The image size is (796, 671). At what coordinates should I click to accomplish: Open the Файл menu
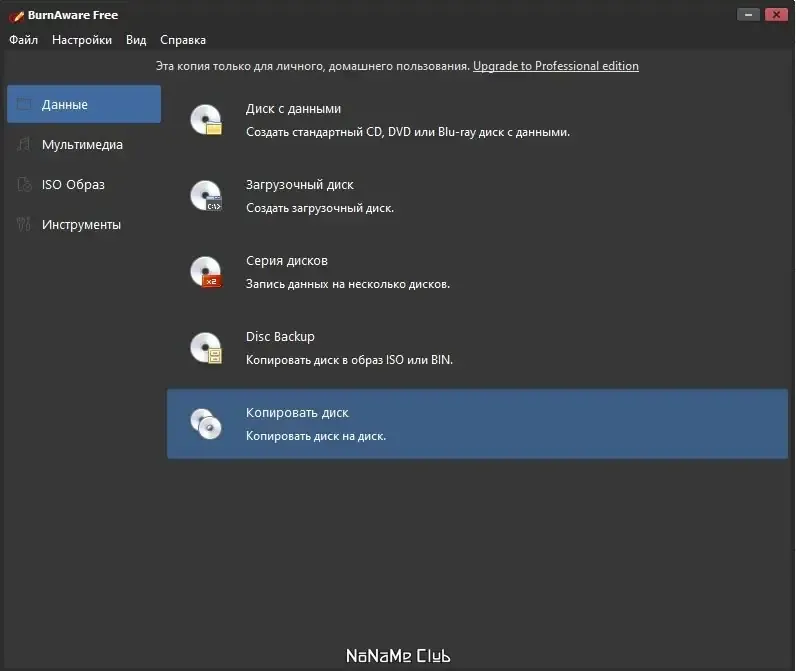click(23, 40)
